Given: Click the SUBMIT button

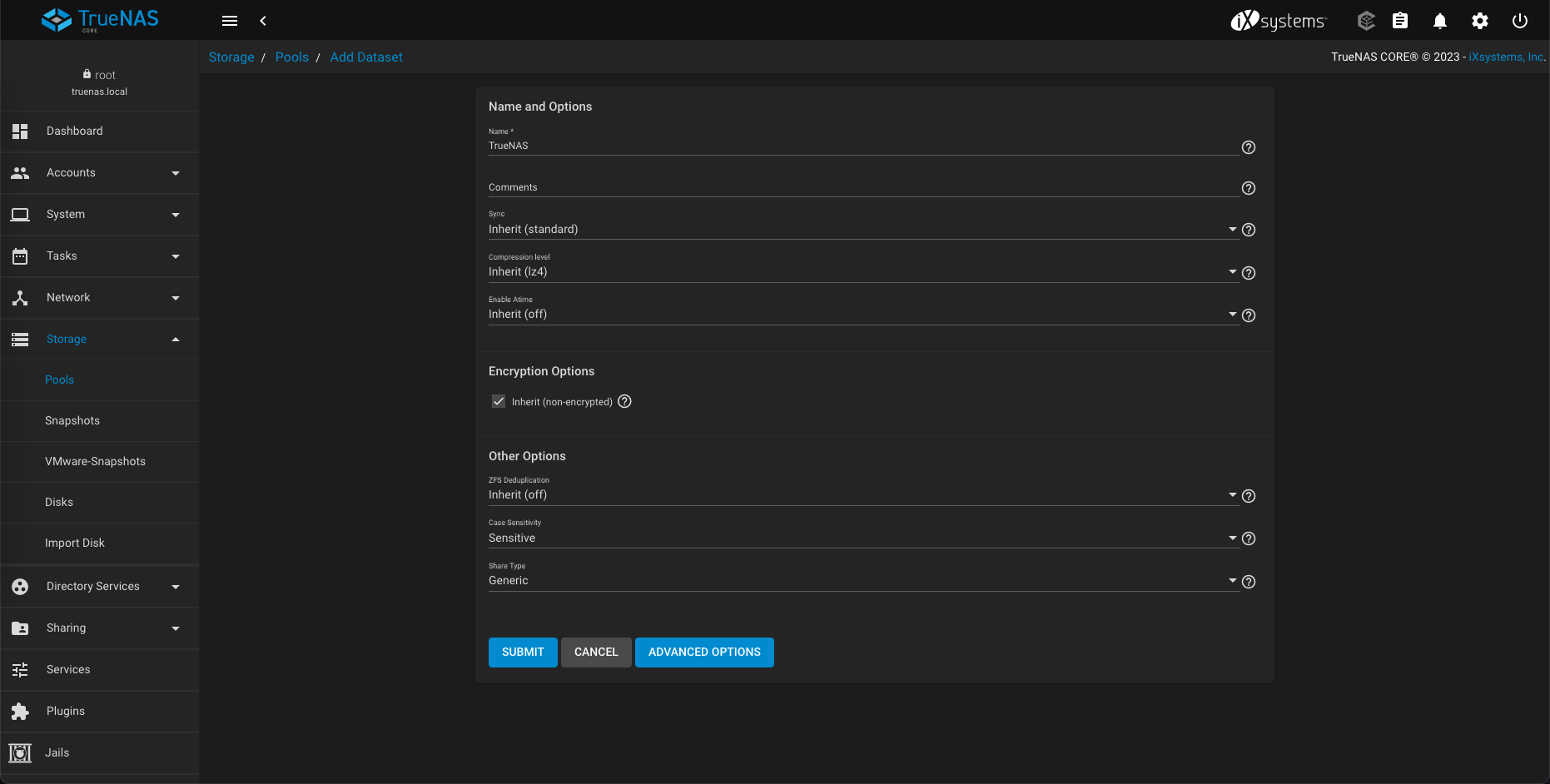Looking at the screenshot, I should tap(523, 653).
